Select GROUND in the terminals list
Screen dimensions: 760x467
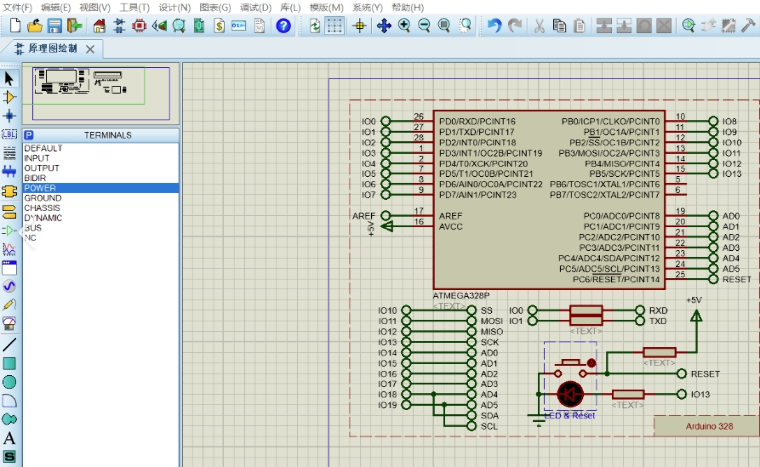43,198
